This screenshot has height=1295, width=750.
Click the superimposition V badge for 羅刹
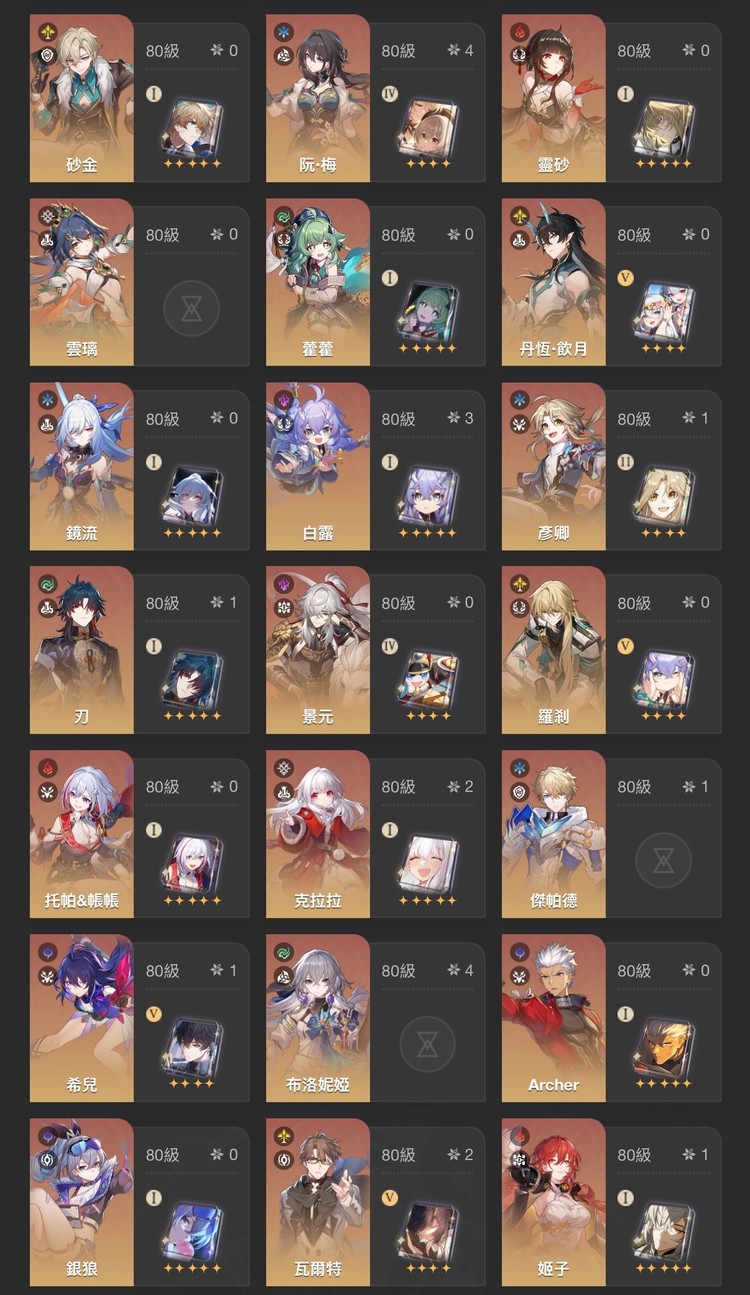tap(626, 646)
